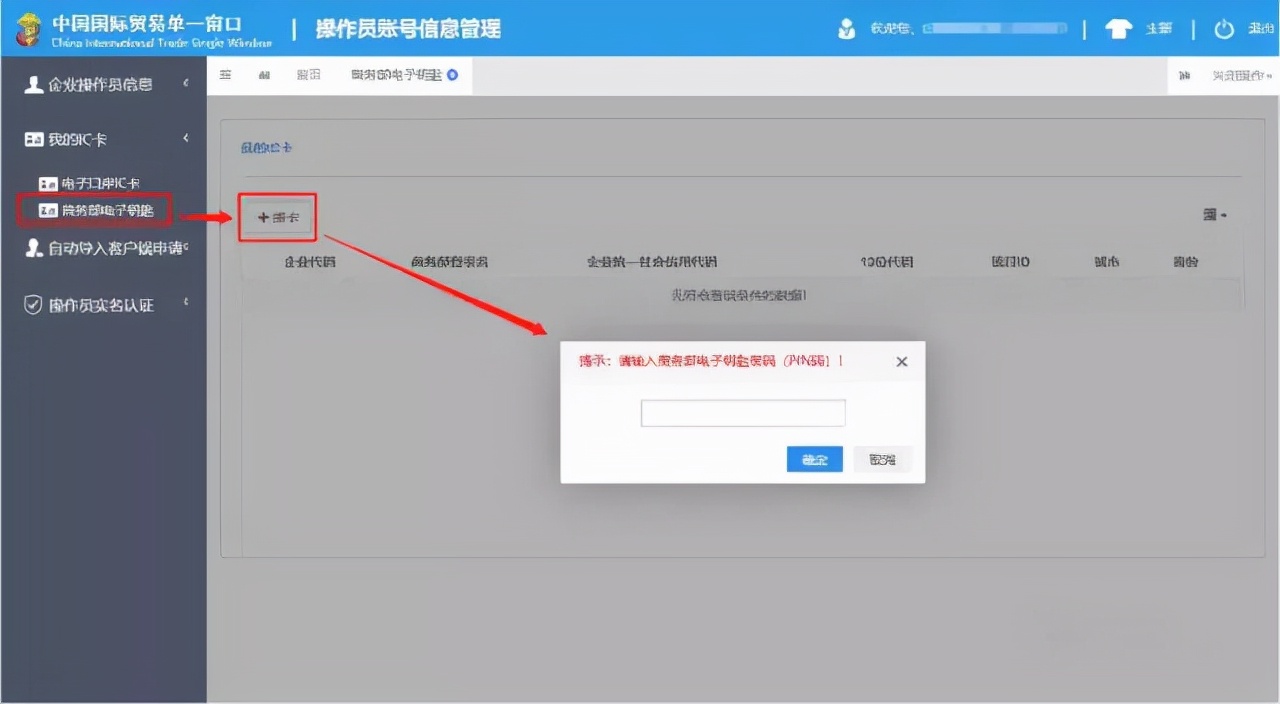
Task: Click inside the PIN code input box
Action: [x=742, y=412]
